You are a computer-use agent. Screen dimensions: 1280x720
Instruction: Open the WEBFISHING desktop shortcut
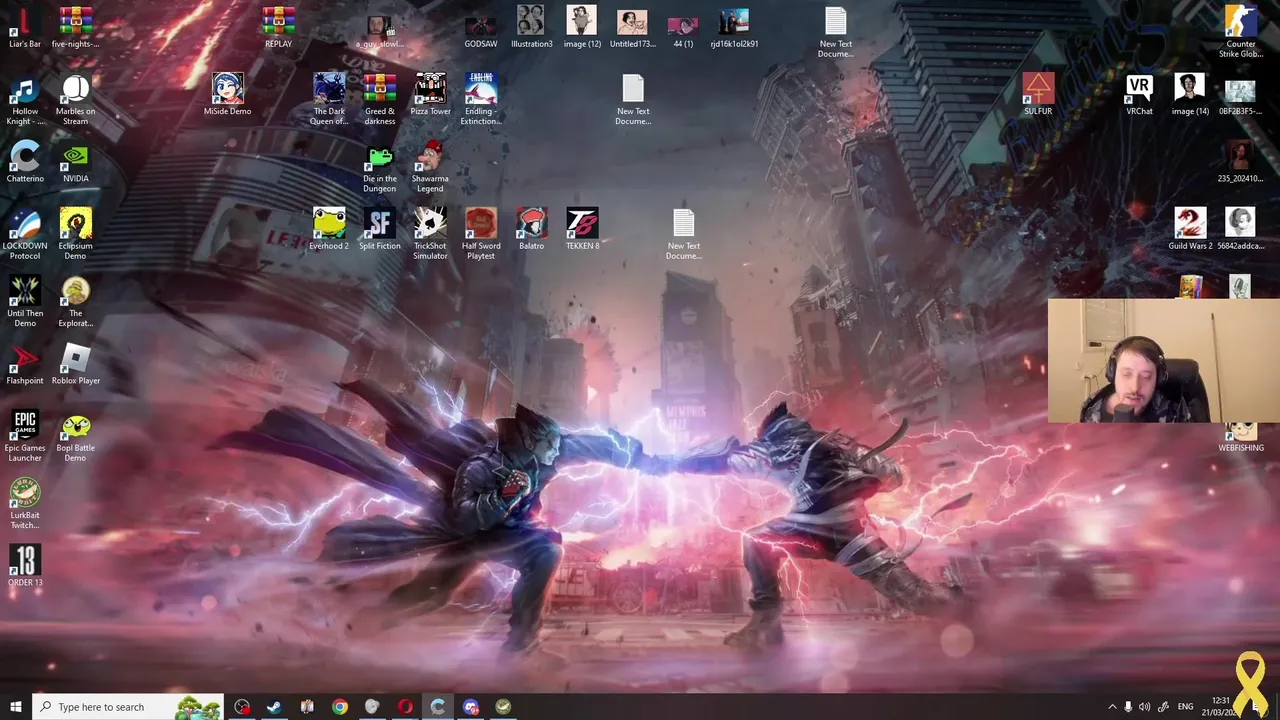[1241, 437]
